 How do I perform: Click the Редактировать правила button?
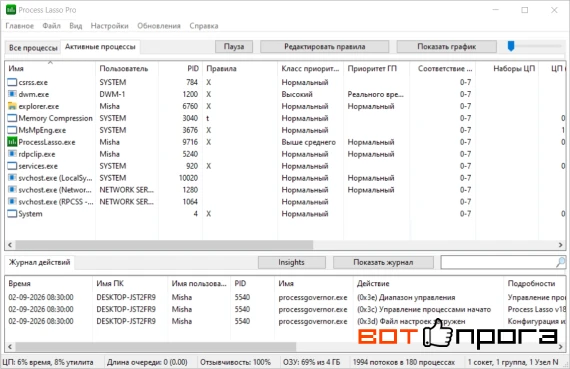[324, 47]
